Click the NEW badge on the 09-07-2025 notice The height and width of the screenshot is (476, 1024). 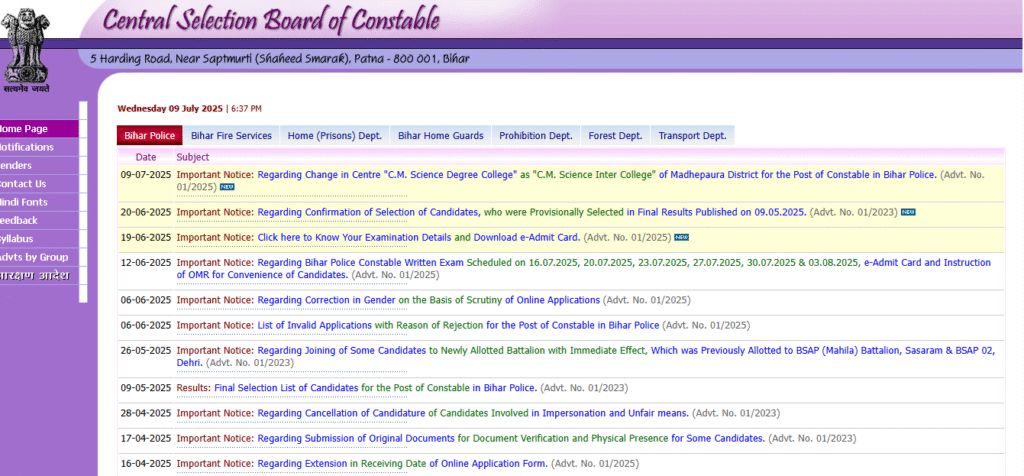(227, 187)
